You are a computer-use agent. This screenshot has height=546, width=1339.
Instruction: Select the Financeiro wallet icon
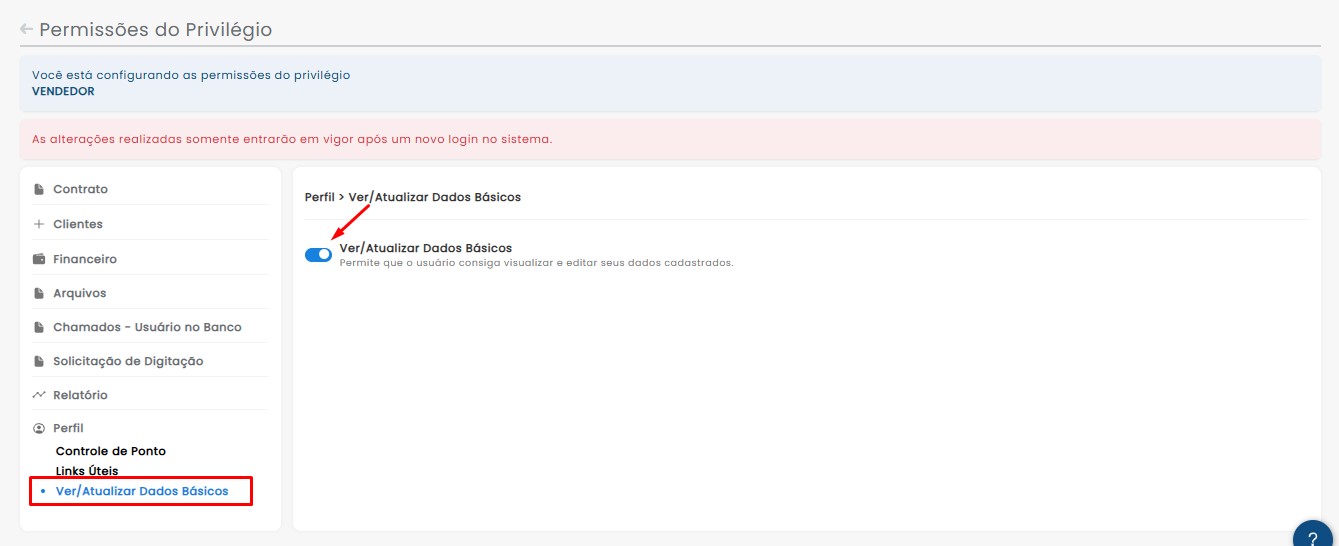point(39,259)
